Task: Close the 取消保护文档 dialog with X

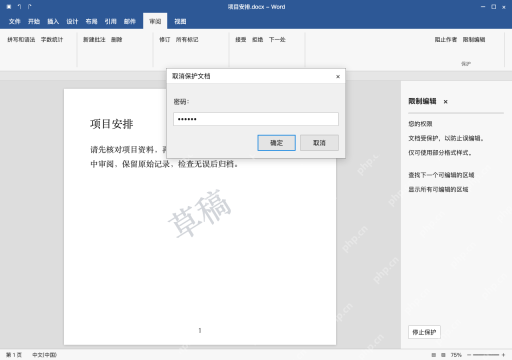Action: [x=338, y=77]
